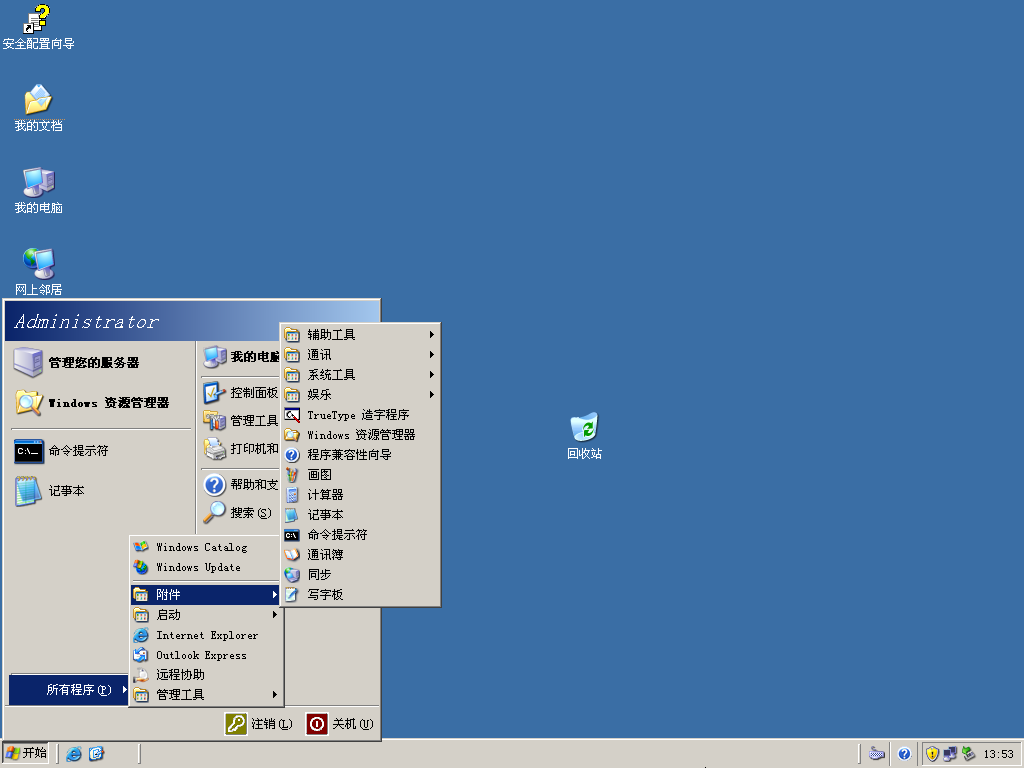
Task: Open 记事本 in Start menu left pane
Action: coord(101,490)
